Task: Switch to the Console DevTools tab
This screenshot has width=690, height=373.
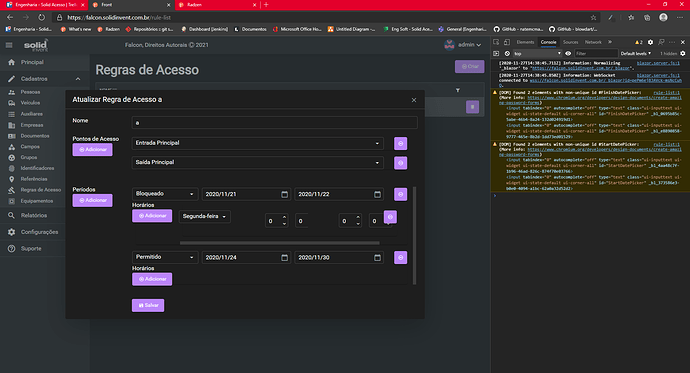Action: [548, 42]
